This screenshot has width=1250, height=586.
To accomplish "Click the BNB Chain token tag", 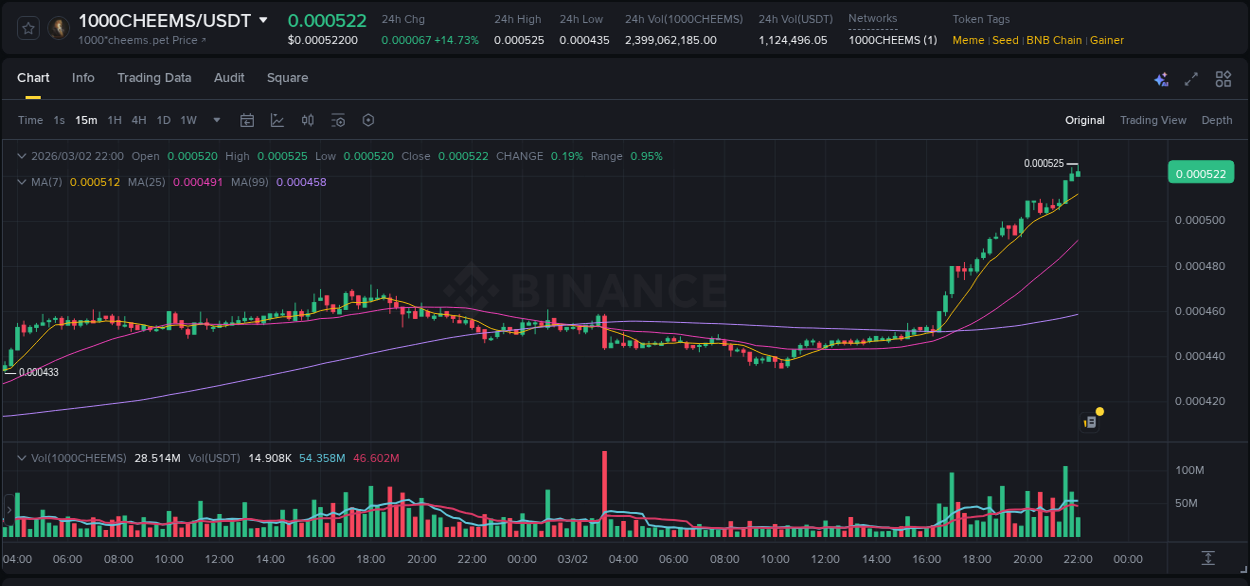I will pos(1054,40).
